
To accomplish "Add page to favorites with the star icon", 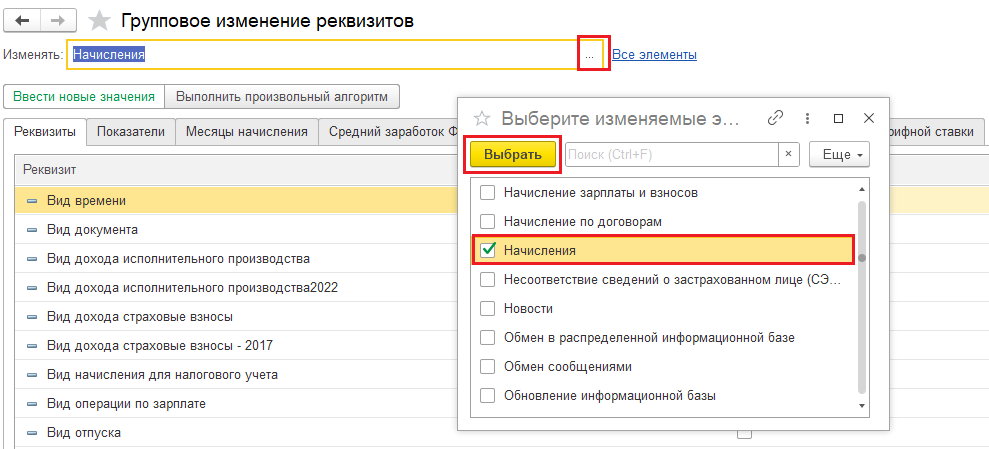I will [99, 21].
